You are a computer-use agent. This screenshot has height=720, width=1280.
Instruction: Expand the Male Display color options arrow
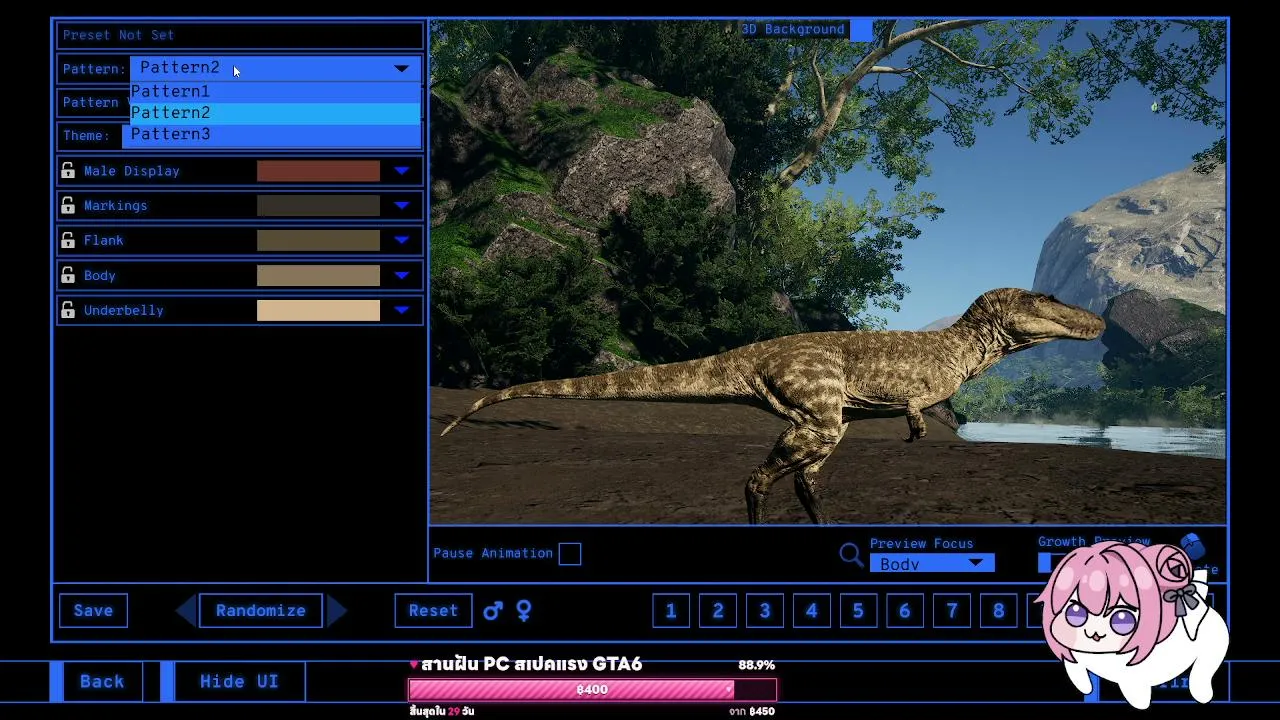401,171
